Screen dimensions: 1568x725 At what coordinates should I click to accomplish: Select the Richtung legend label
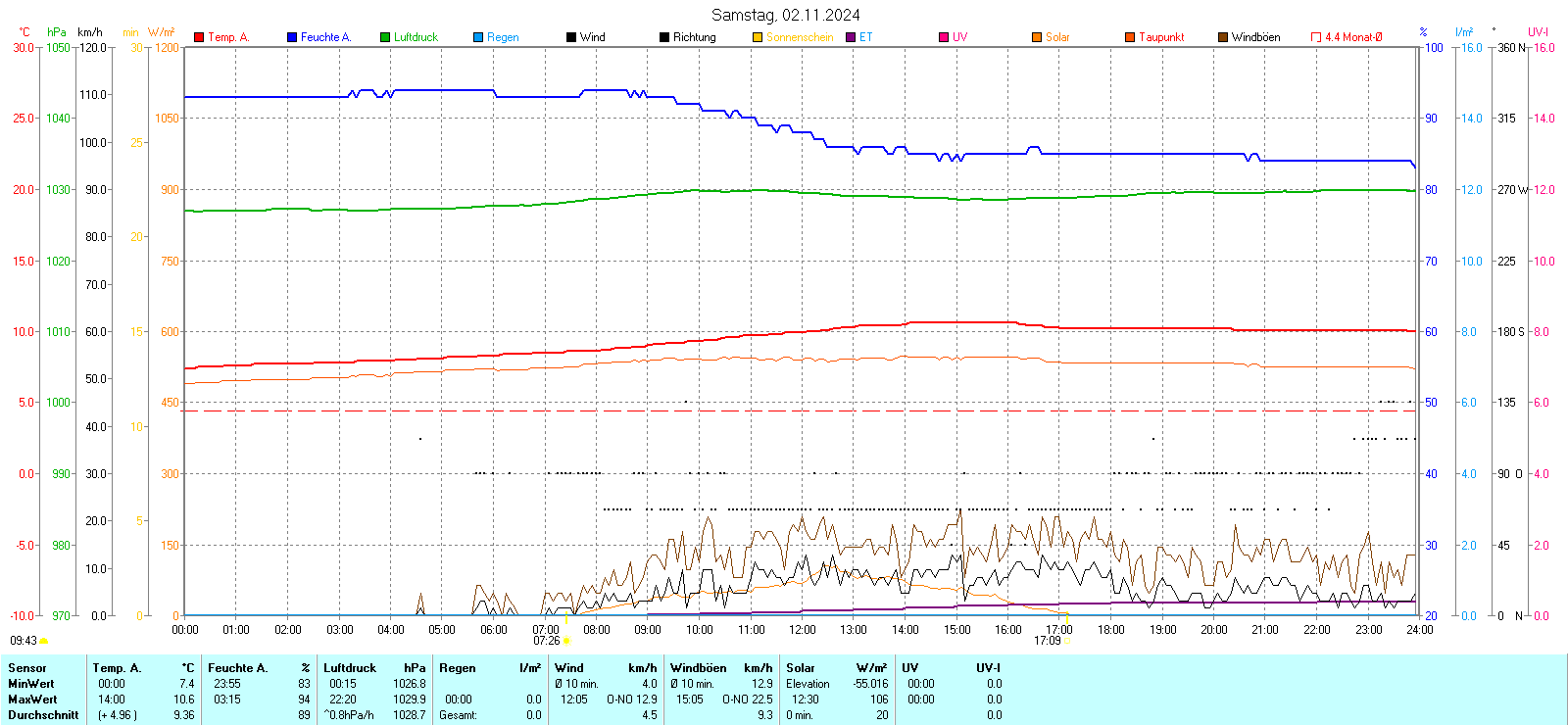coord(694,37)
